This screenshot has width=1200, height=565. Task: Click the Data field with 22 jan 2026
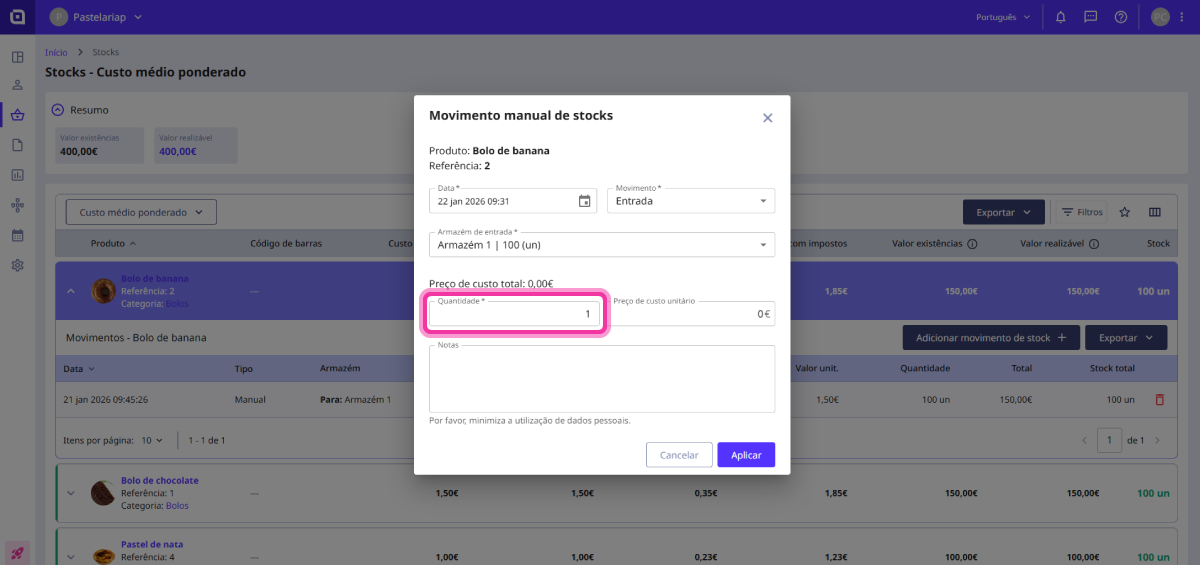[x=513, y=201]
